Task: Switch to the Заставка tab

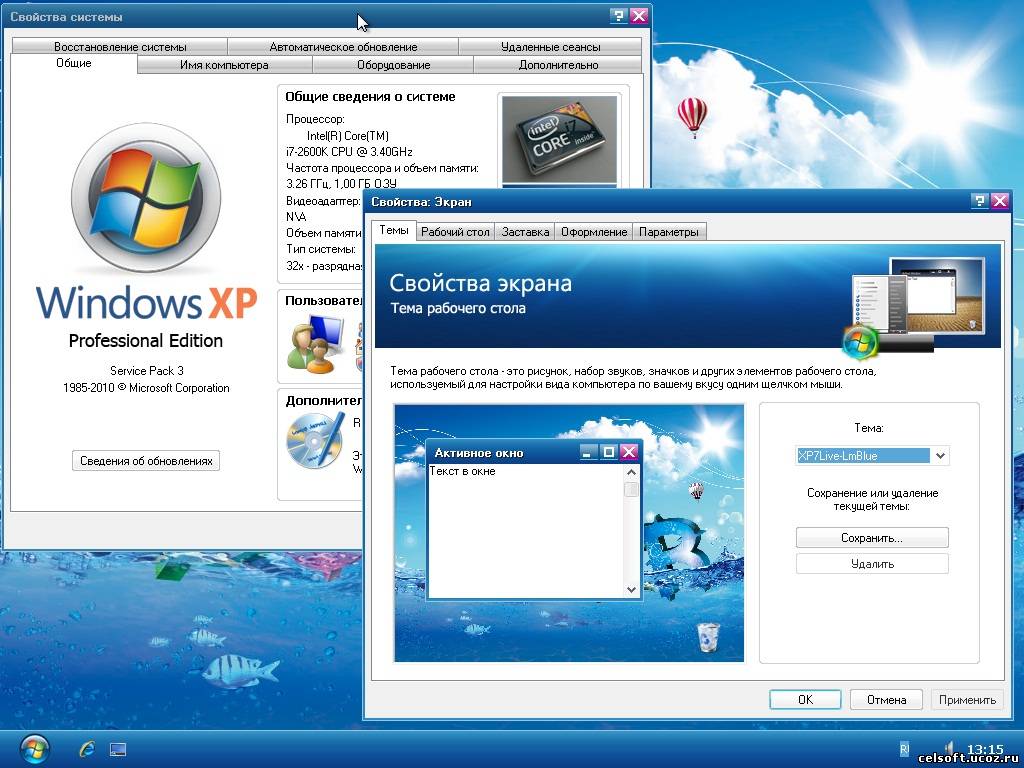Action: pos(525,232)
